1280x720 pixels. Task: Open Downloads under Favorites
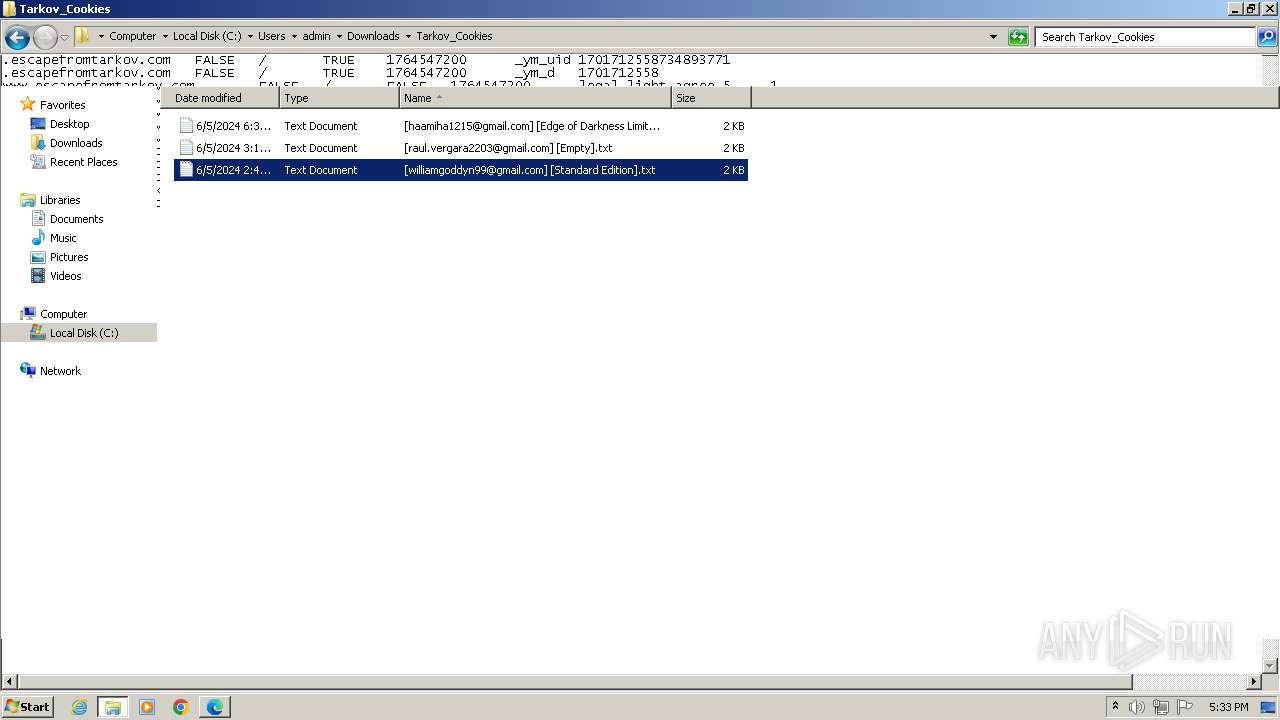point(76,143)
